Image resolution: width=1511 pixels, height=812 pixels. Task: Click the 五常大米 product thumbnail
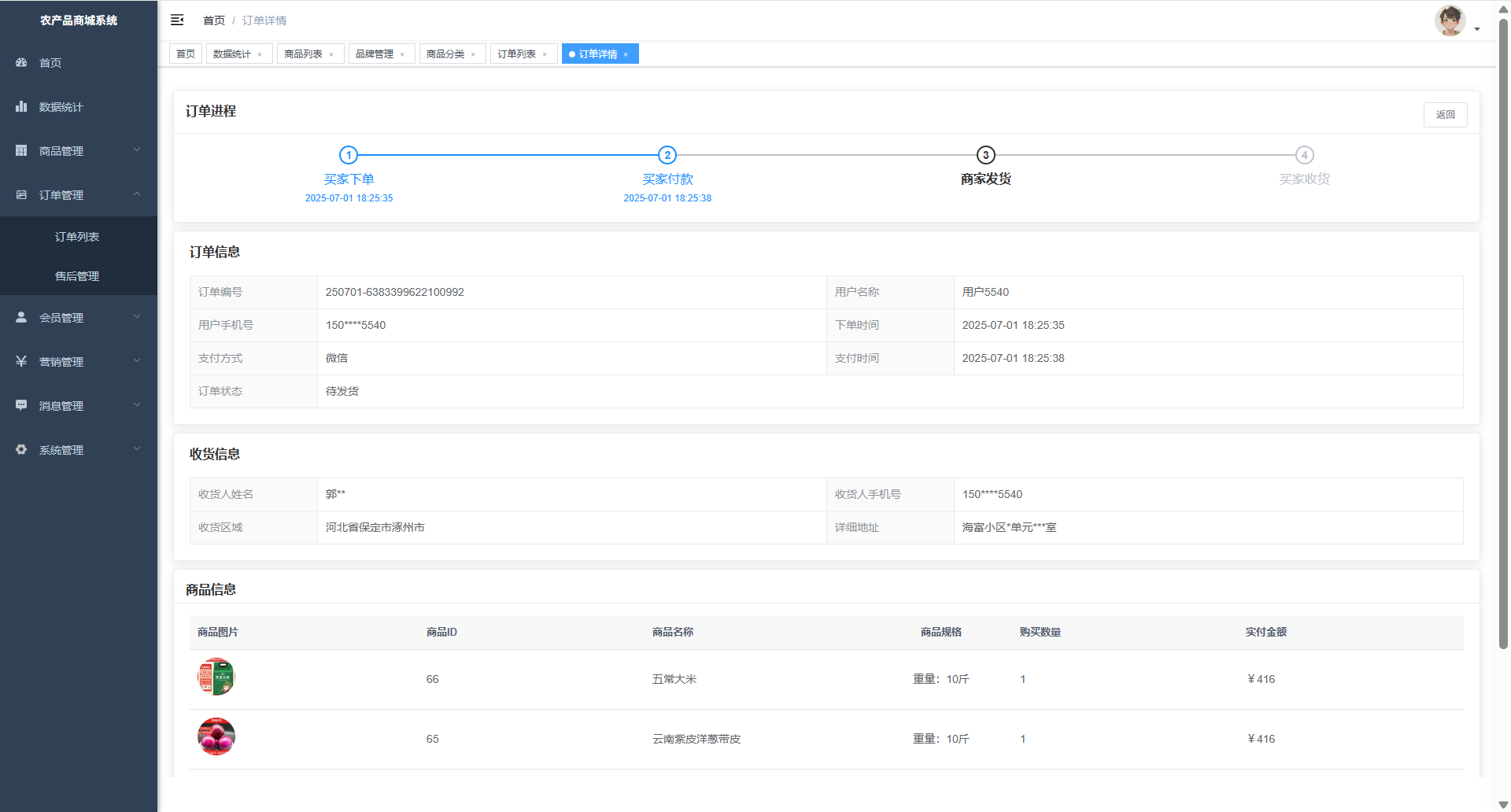pyautogui.click(x=216, y=677)
